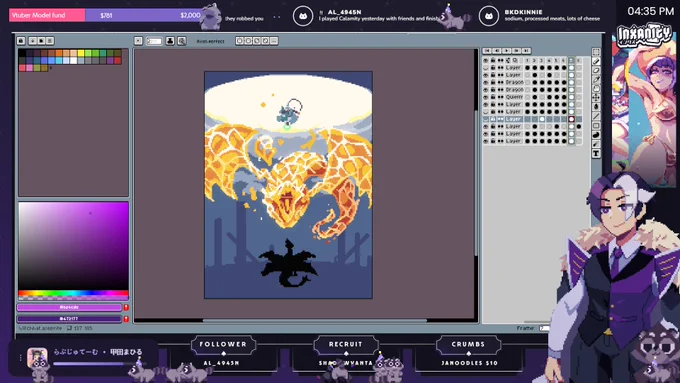Toggle onion skin in timeline header
This screenshot has width=680, height=383.
(x=515, y=61)
